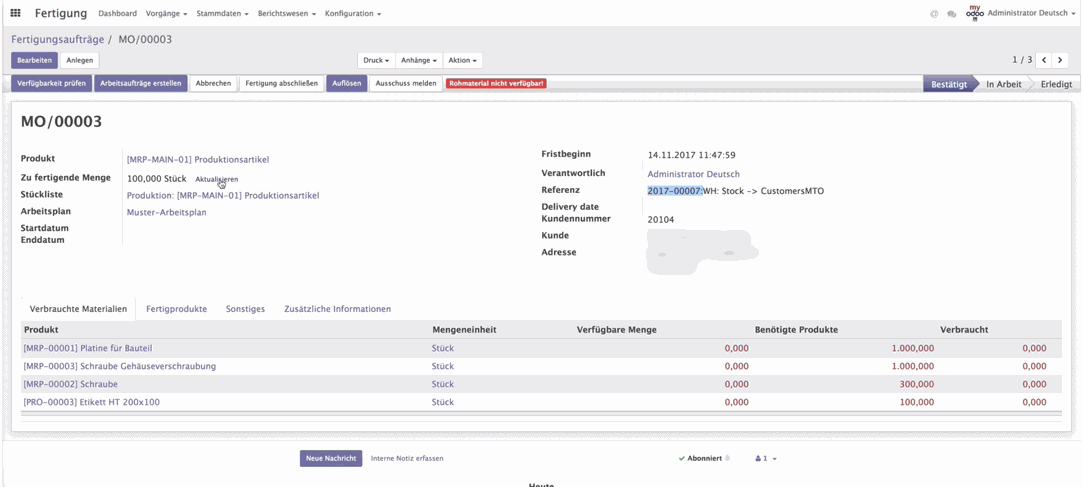Click the 1 / 3 pager counter
This screenshot has height=487, width=1083.
(x=1022, y=60)
